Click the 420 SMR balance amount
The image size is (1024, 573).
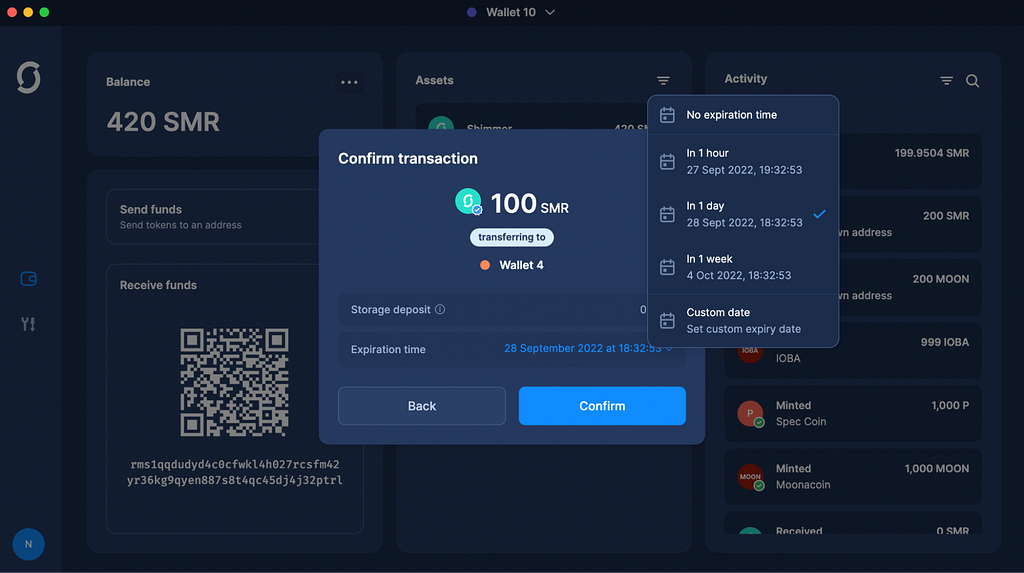(163, 122)
